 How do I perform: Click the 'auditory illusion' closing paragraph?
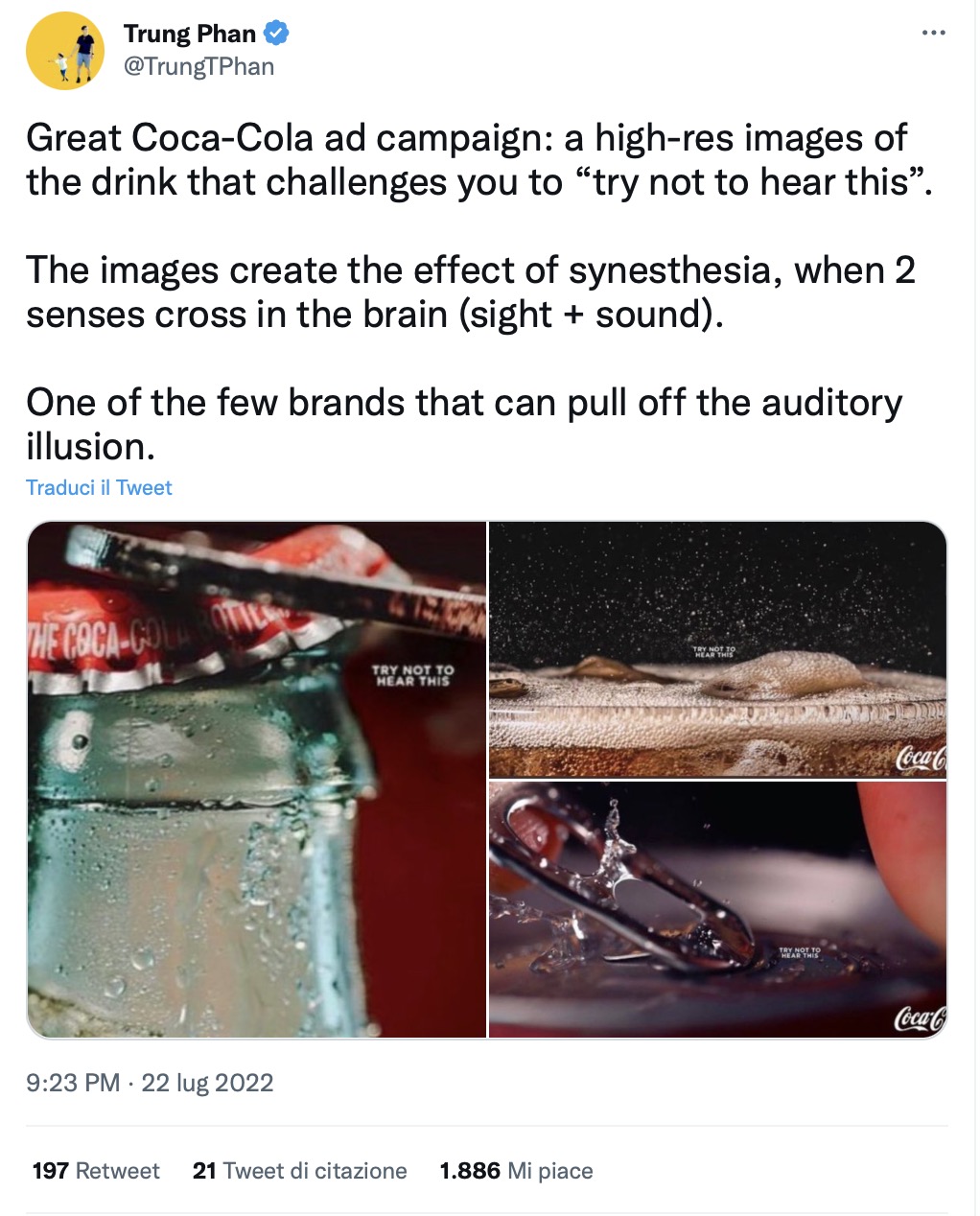pos(464,424)
